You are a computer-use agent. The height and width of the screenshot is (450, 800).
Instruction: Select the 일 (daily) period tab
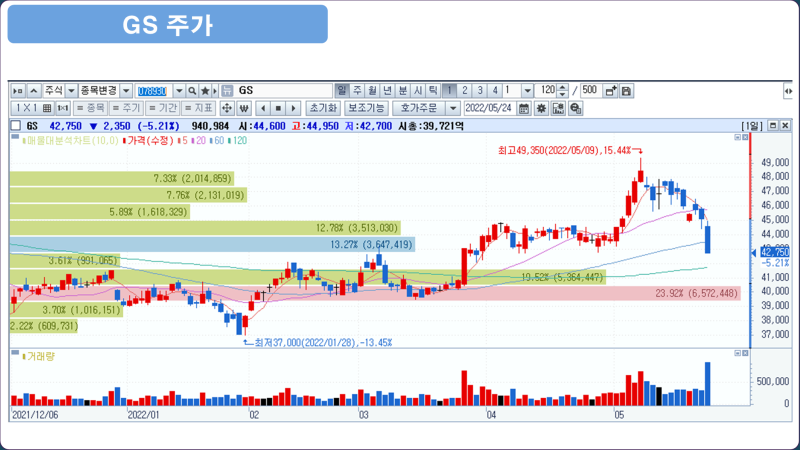342,91
